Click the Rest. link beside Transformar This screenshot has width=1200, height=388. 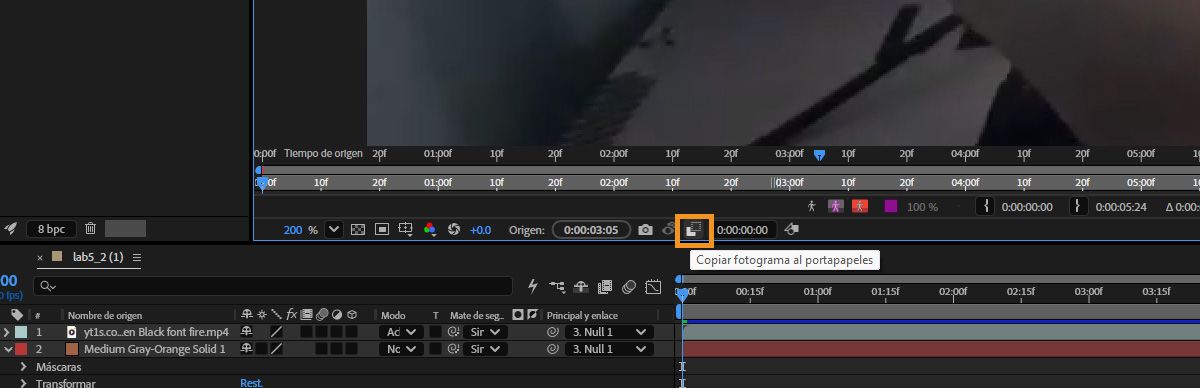pos(251,383)
